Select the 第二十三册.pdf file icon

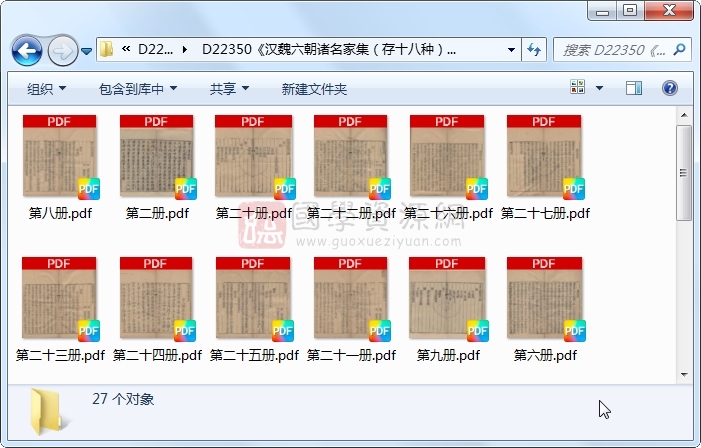[60, 298]
